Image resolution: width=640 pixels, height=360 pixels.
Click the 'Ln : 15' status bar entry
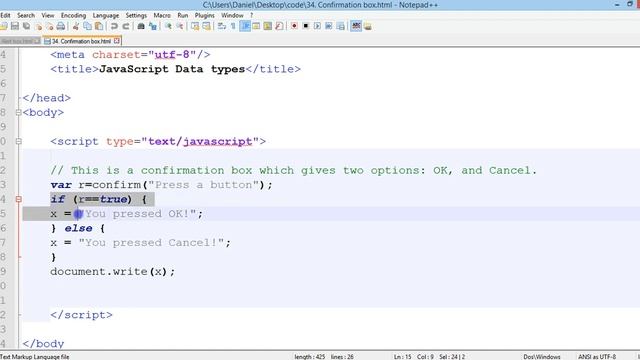[x=402, y=357]
